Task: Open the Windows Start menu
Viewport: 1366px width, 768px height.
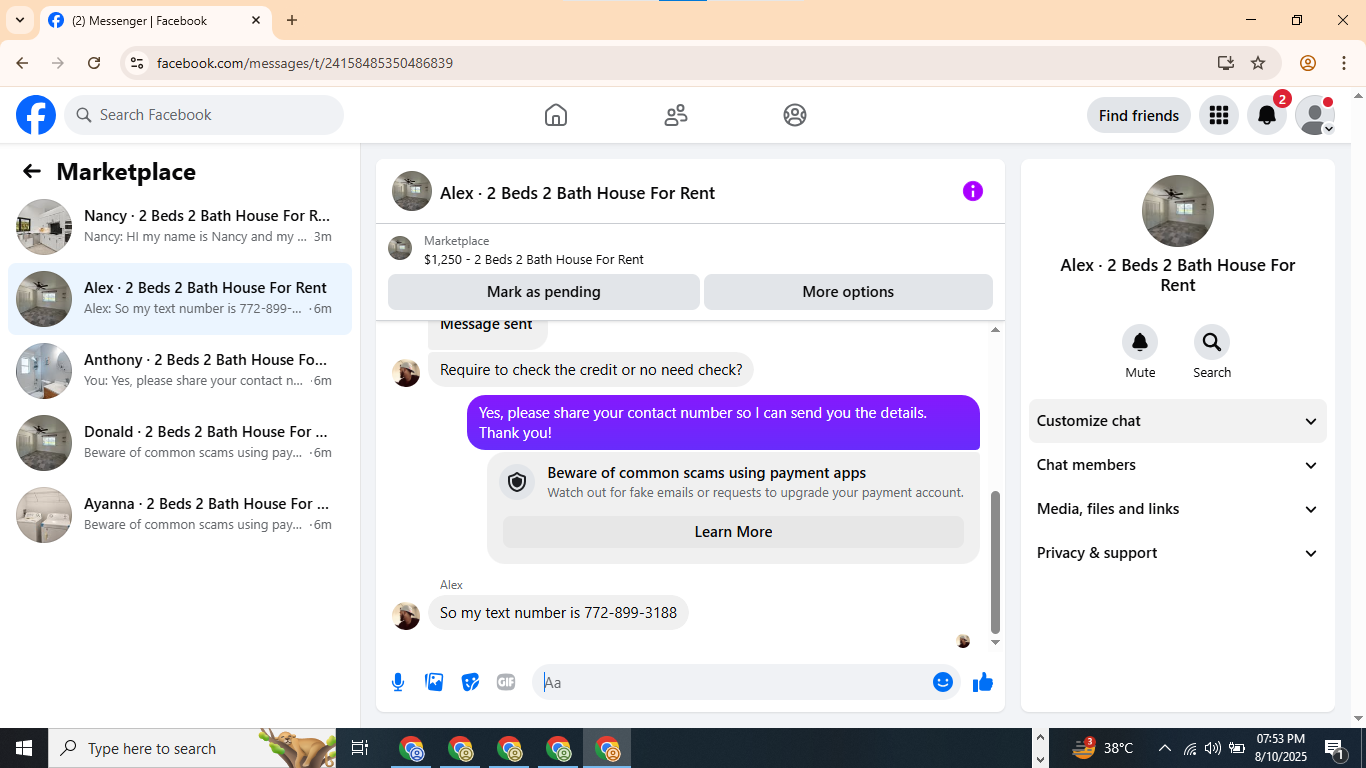Action: pyautogui.click(x=24, y=748)
